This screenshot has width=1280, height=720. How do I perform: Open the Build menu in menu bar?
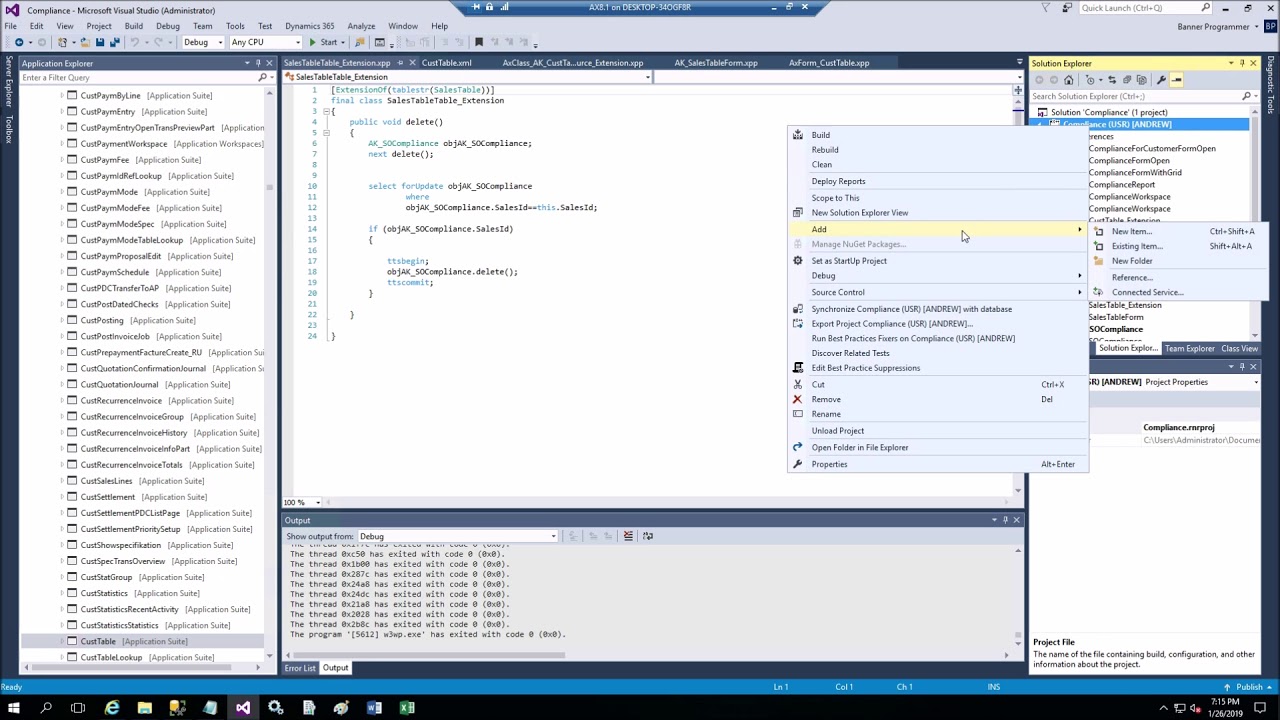(133, 26)
